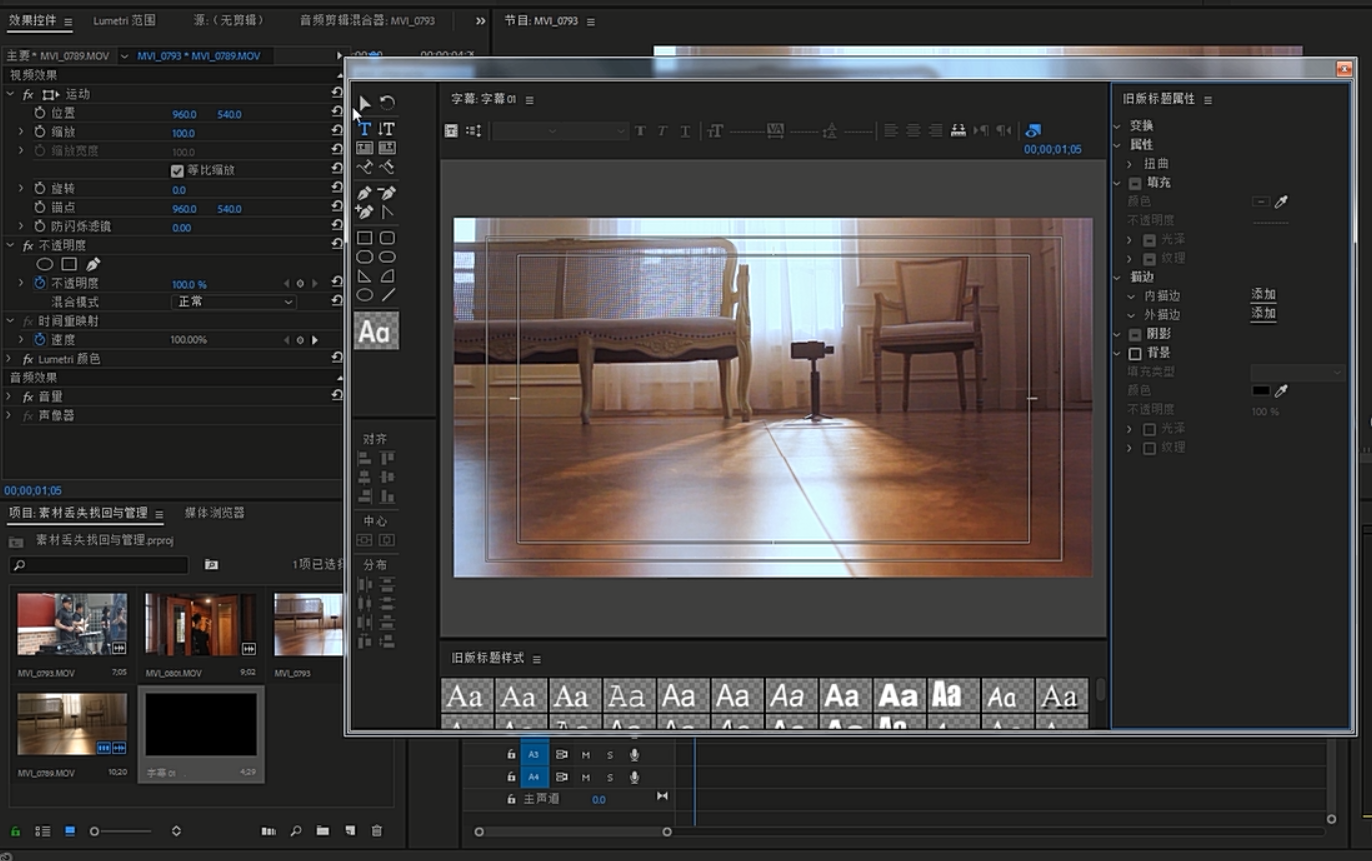Click the New Item icon in project panel
Viewport: 1372px width, 861px height.
click(x=350, y=831)
